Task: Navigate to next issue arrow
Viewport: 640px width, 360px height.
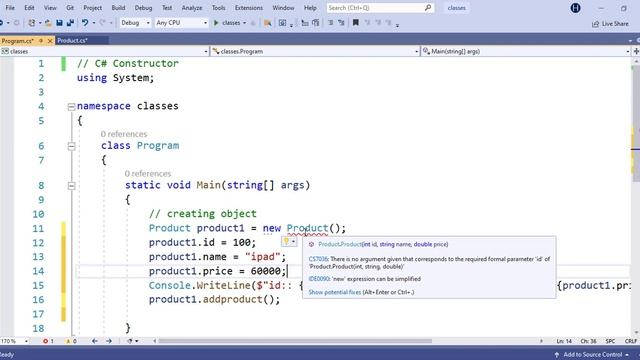Action: [x=109, y=341]
